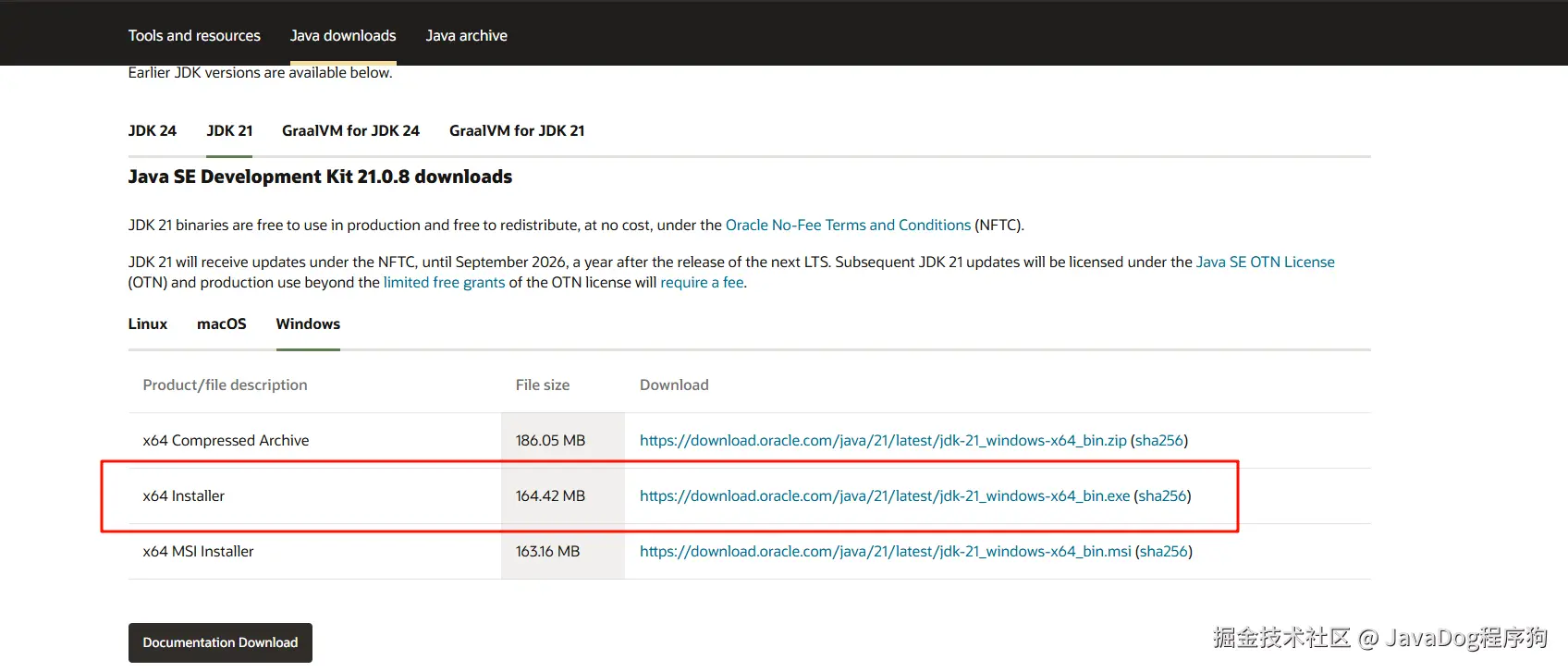
Task: Click the Documentation Download button
Action: click(220, 642)
